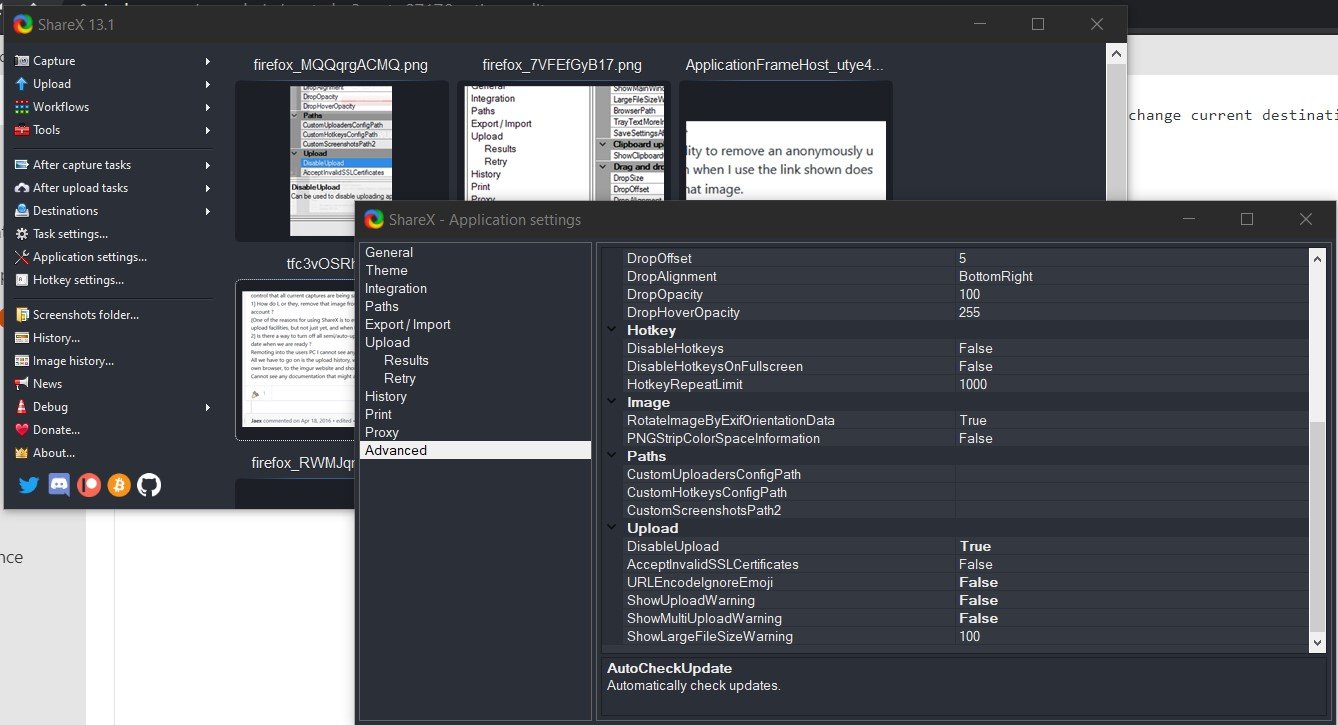
Task: Toggle URLEncodeIgnoreEmoji value False
Action: tap(1131, 582)
